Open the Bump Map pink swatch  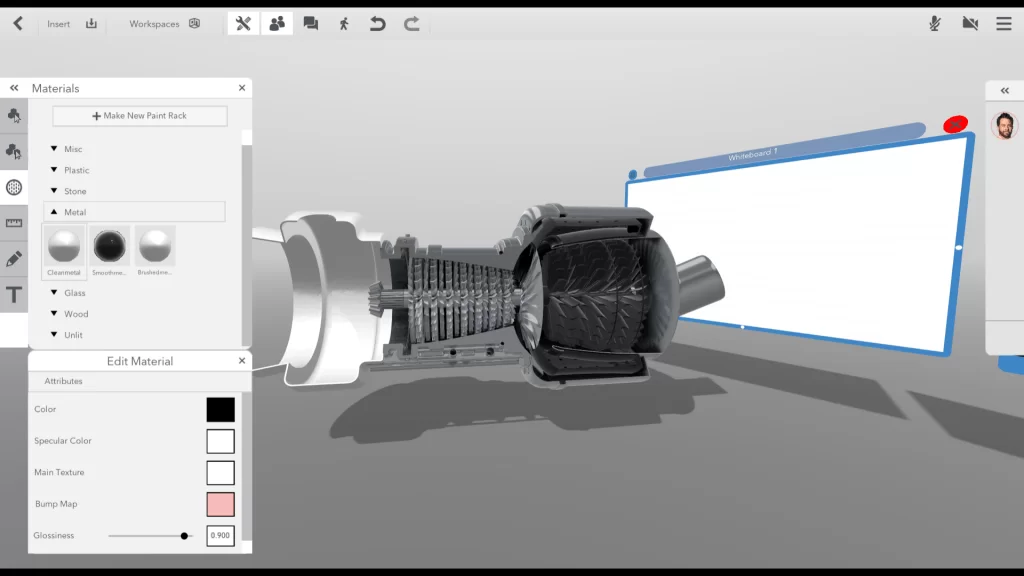220,504
